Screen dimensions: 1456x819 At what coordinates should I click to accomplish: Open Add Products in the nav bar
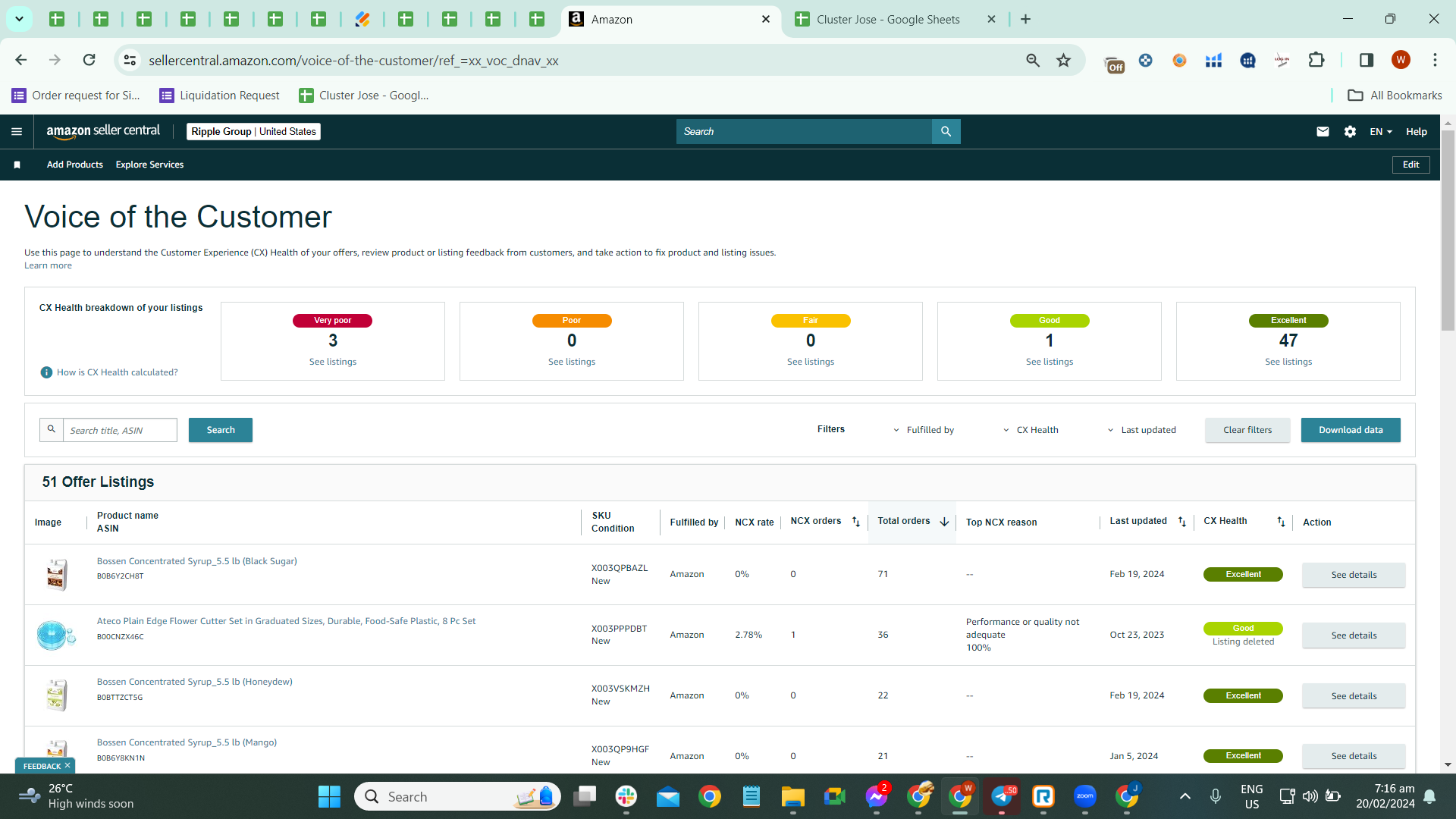click(x=74, y=165)
